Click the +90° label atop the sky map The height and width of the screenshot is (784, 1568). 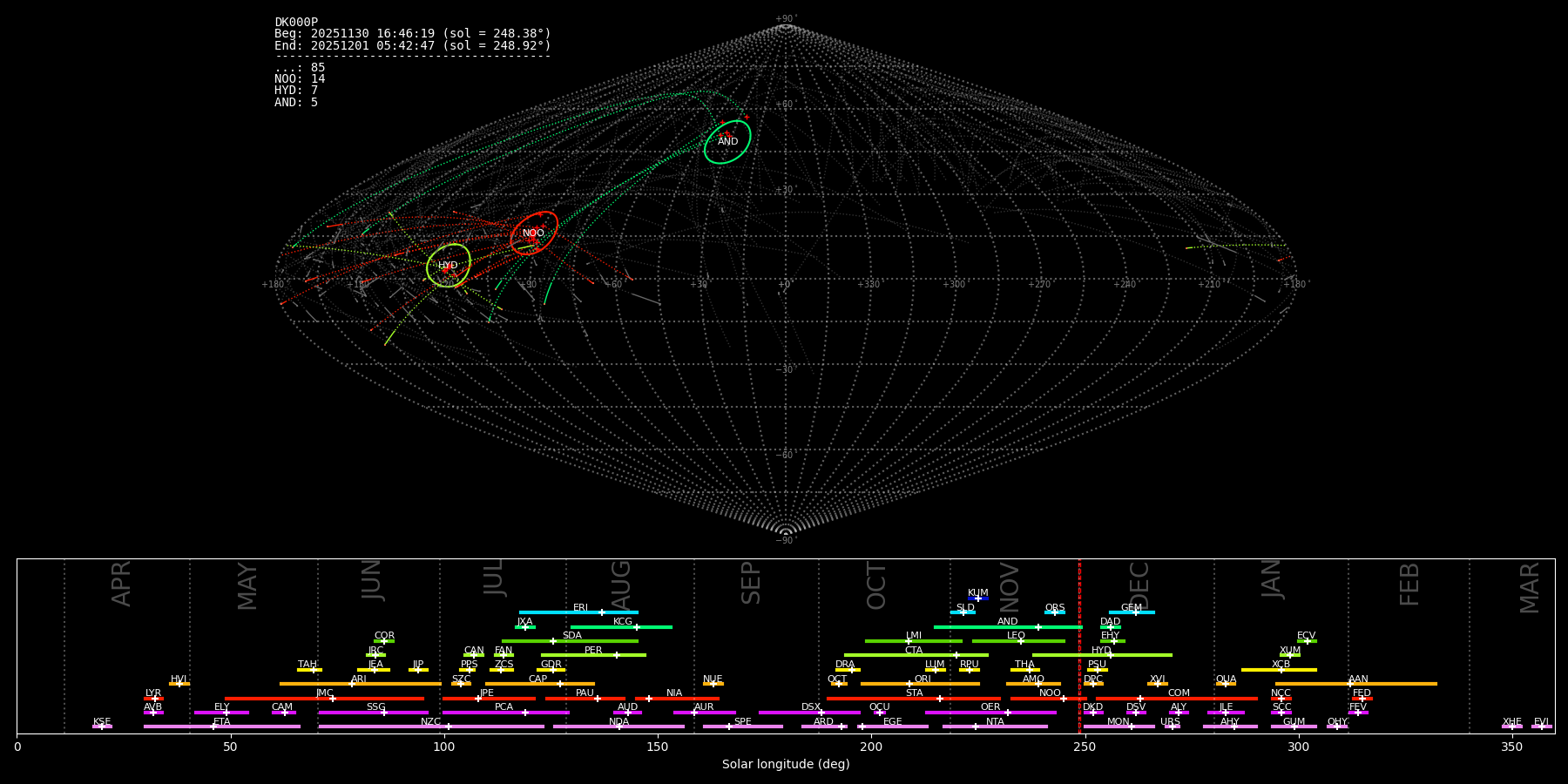[x=786, y=19]
